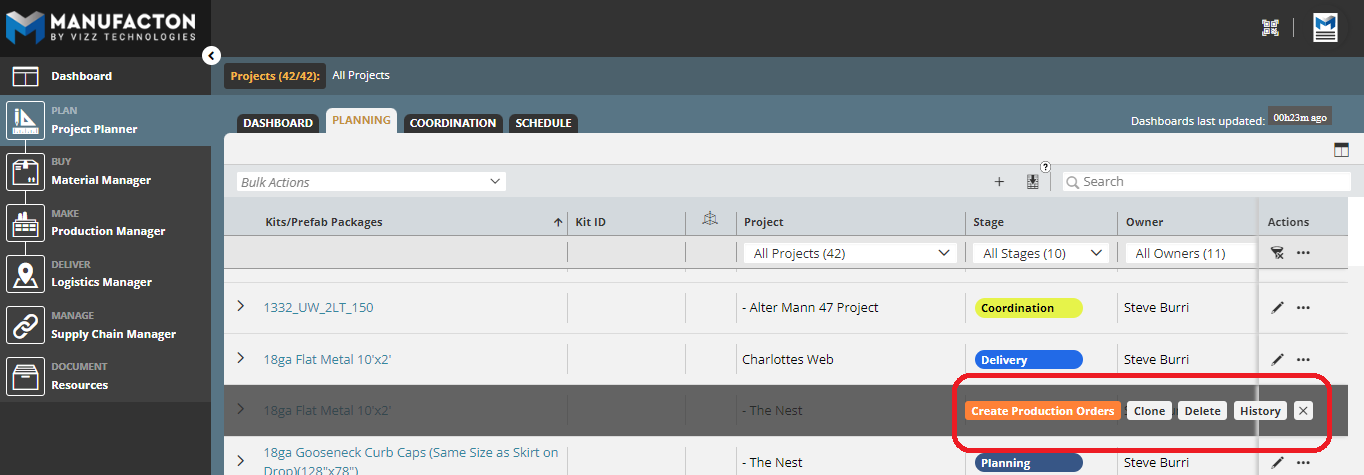The width and height of the screenshot is (1364, 475).
Task: Click the 3D model column header icon
Action: pos(710,221)
